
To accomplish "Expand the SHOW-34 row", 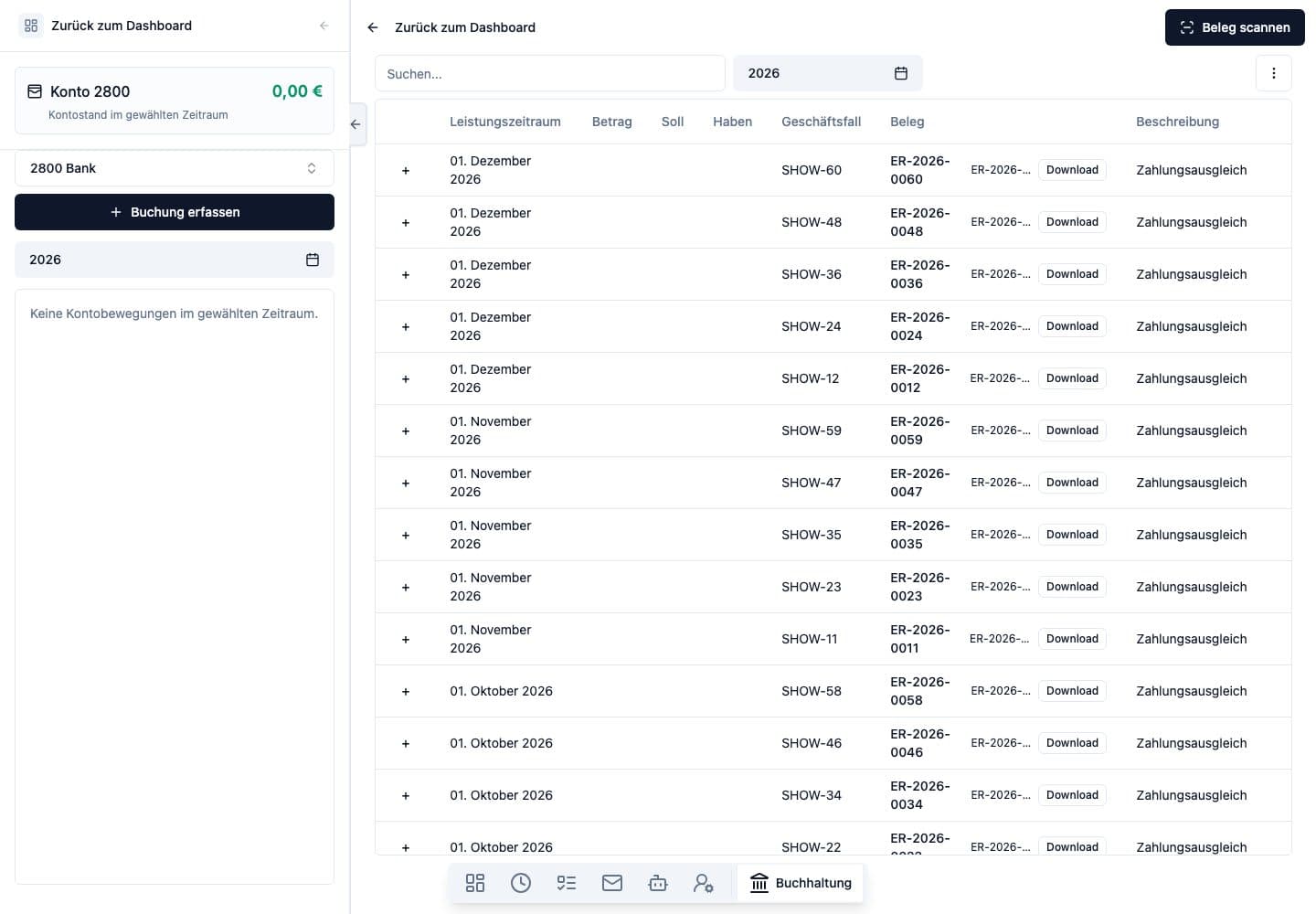I will pos(406,796).
